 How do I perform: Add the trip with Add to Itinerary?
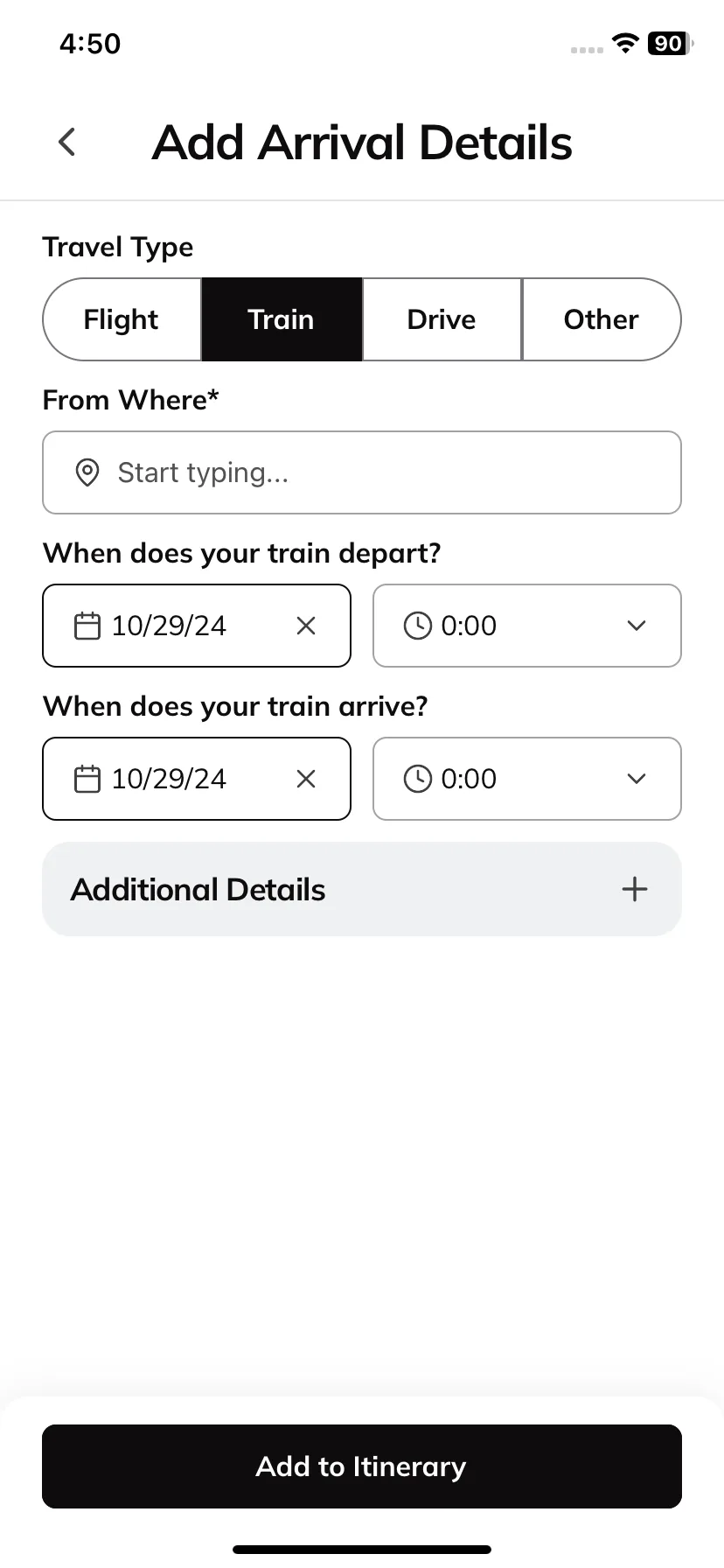pos(362,1466)
